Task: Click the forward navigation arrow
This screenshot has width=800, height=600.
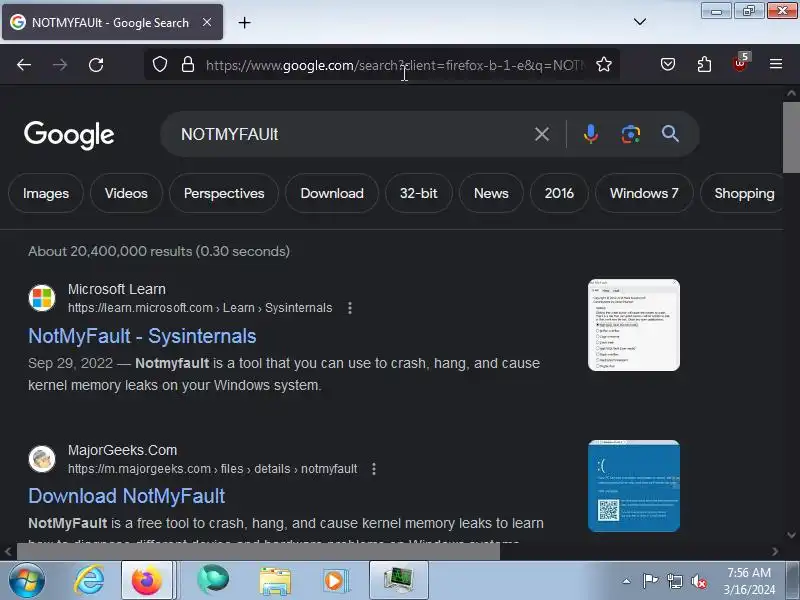Action: [x=60, y=65]
